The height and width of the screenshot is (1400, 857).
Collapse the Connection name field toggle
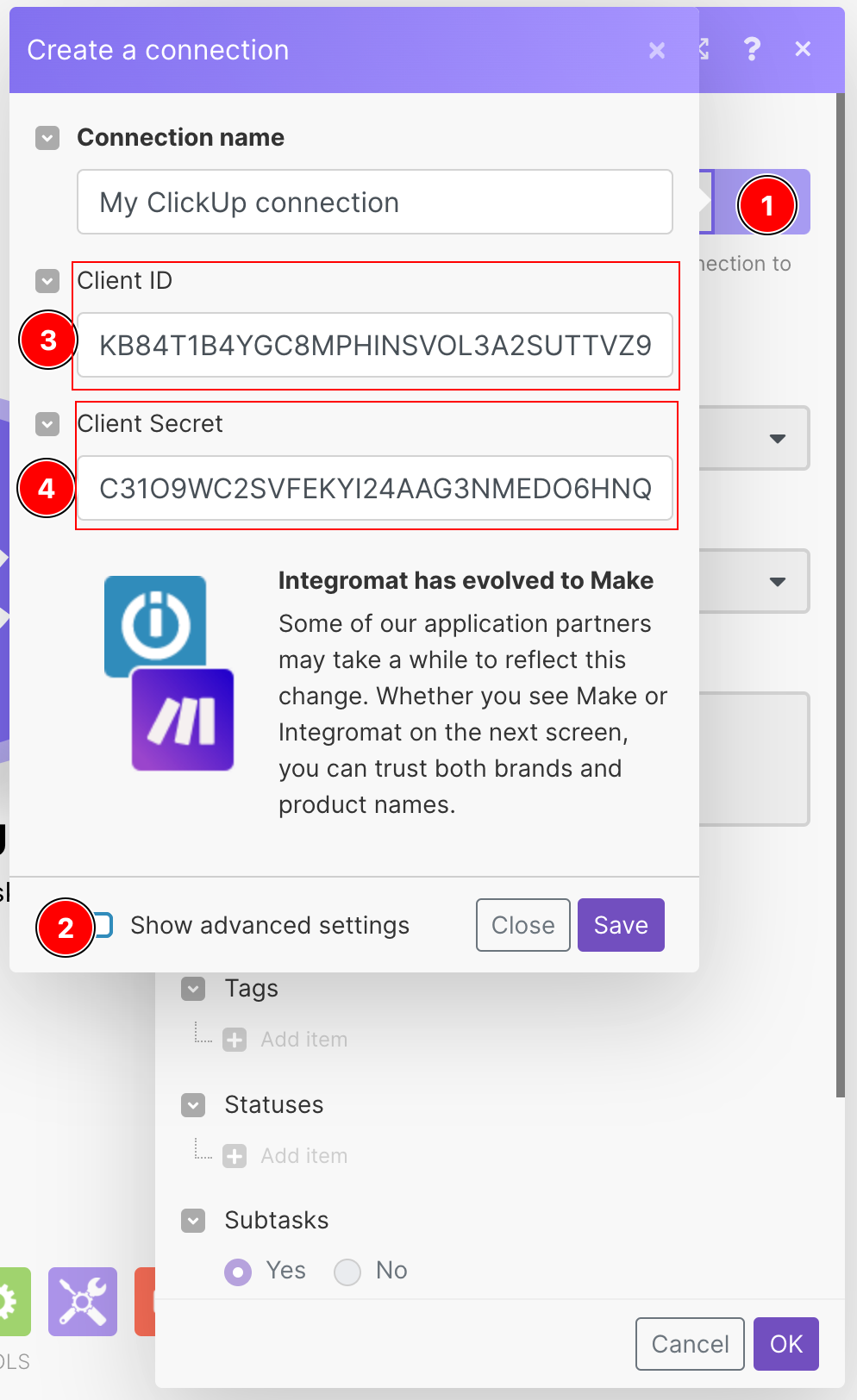coord(47,138)
